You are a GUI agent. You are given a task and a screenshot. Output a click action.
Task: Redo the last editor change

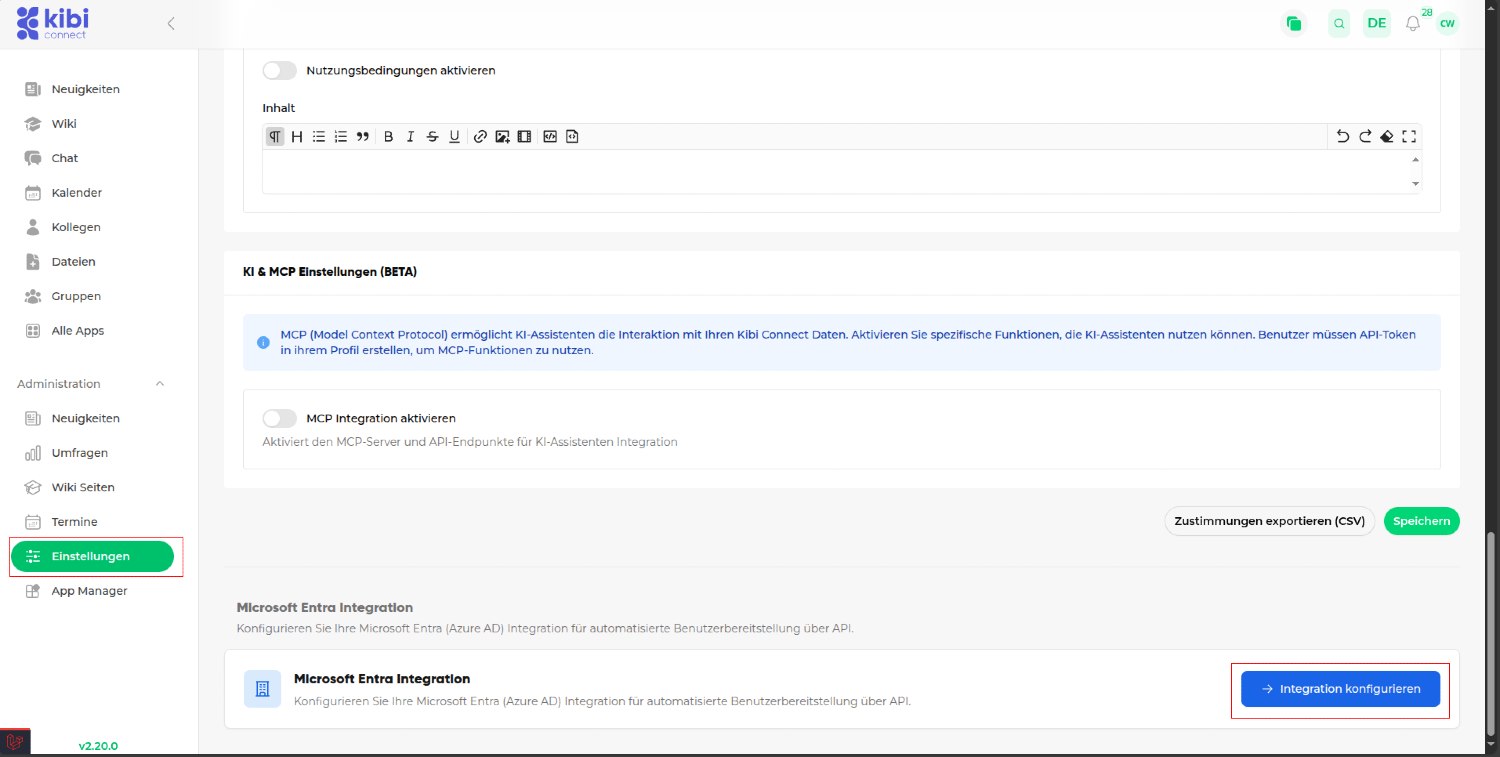click(1365, 137)
